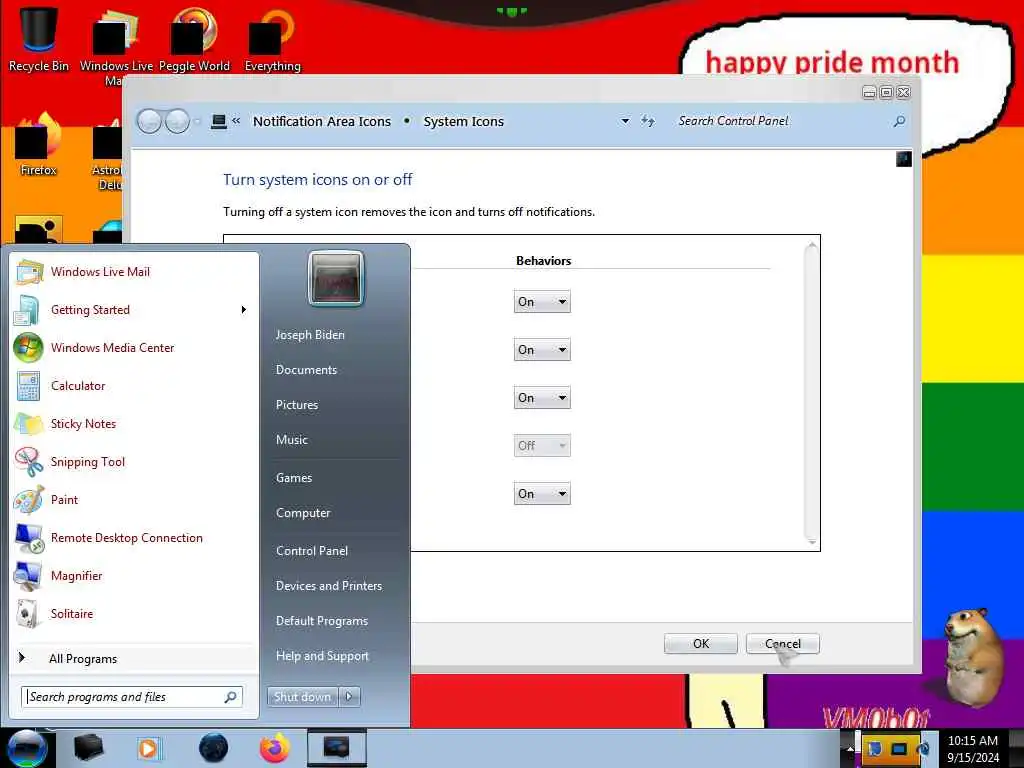Click the refresh arrows beside address bar
1024x768 pixels.
coord(647,121)
